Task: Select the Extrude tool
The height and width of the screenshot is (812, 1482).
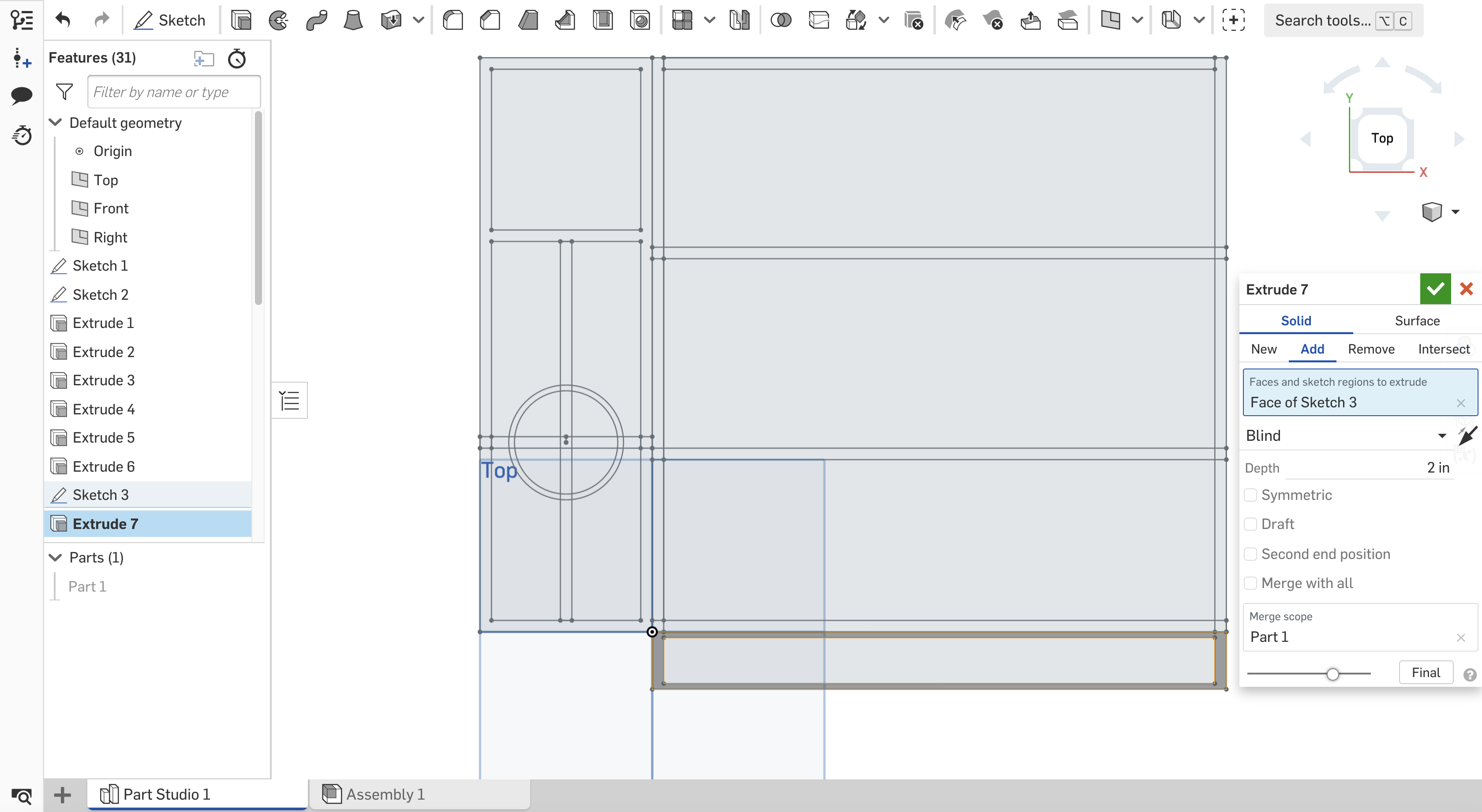Action: tap(242, 19)
